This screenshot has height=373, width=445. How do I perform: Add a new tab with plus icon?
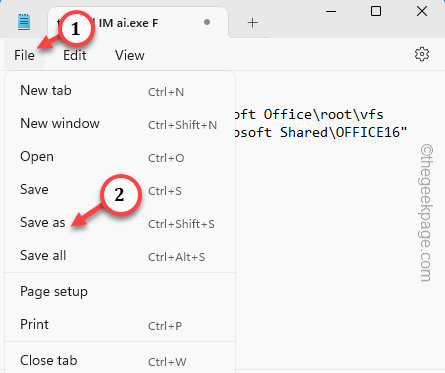pyautogui.click(x=252, y=23)
